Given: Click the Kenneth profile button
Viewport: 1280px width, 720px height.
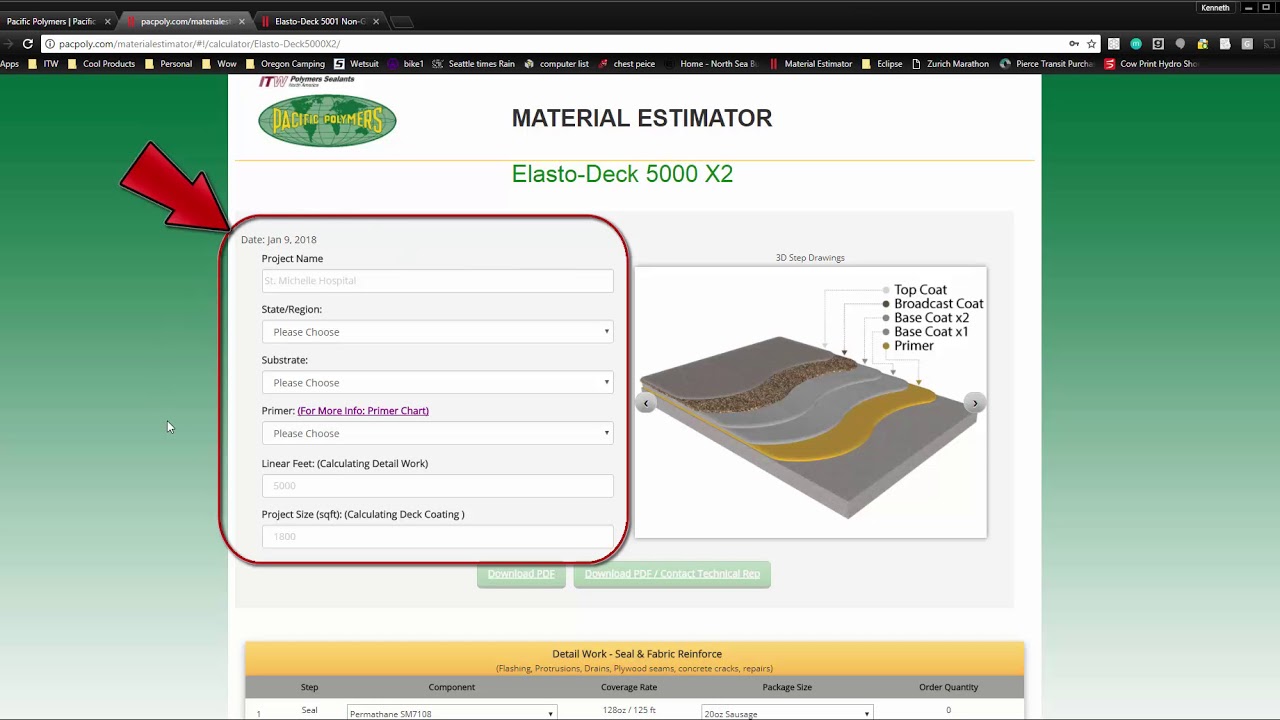Looking at the screenshot, I should click(1215, 8).
